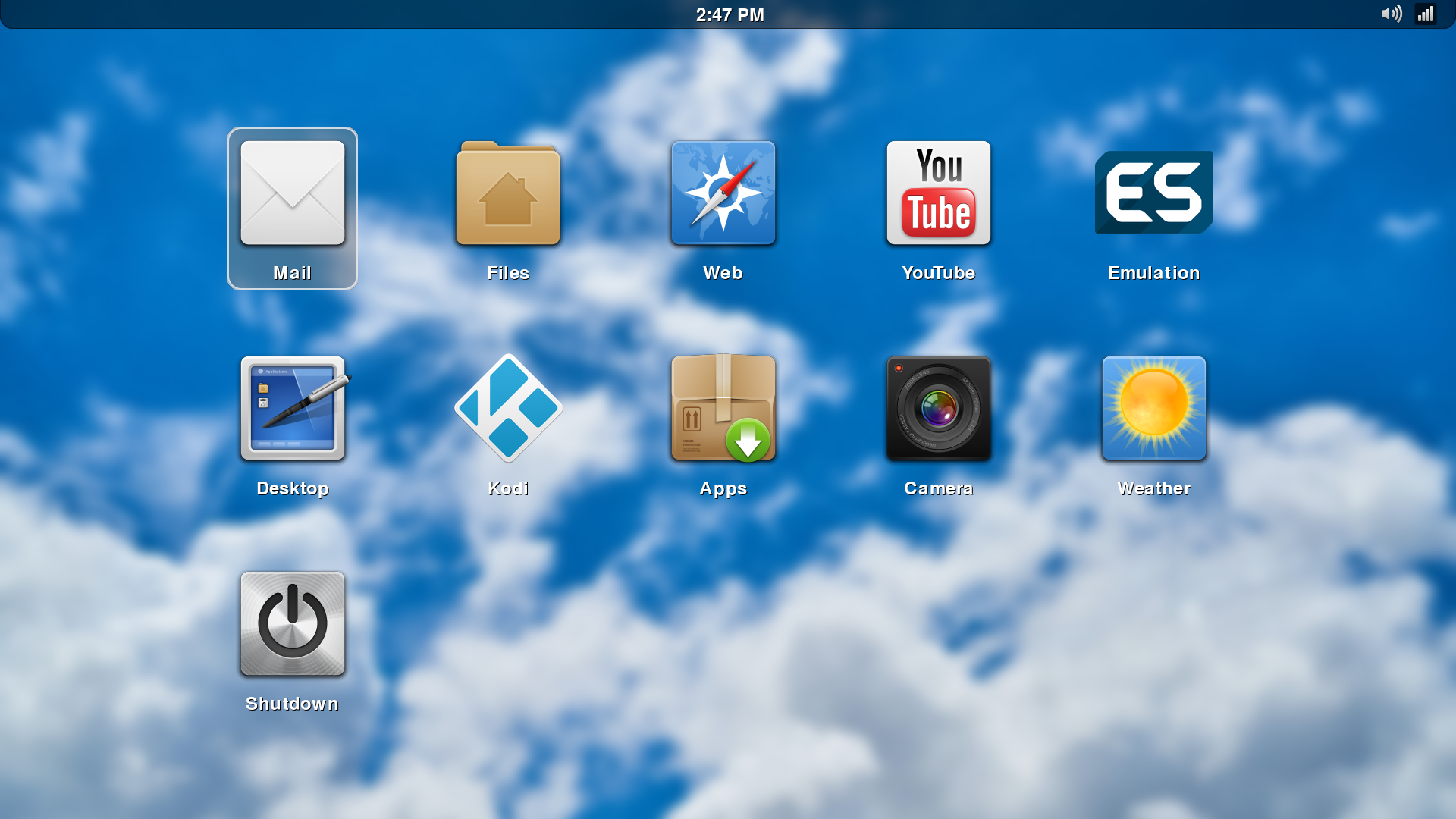Click the 2:47 PM clock
This screenshot has height=819, width=1456.
click(x=730, y=15)
